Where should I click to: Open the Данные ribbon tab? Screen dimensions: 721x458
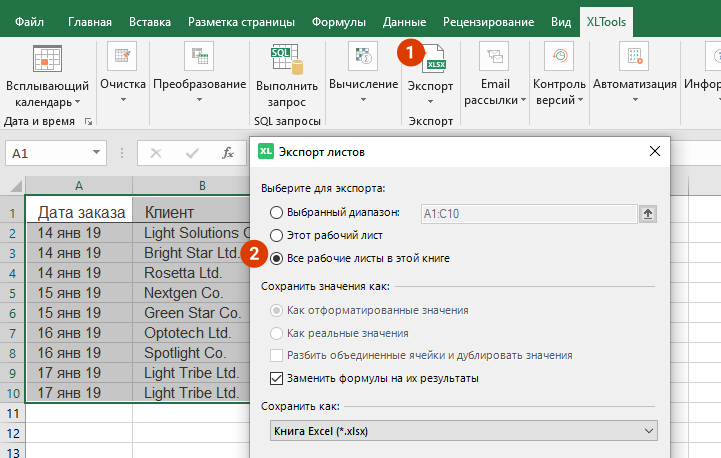407,21
